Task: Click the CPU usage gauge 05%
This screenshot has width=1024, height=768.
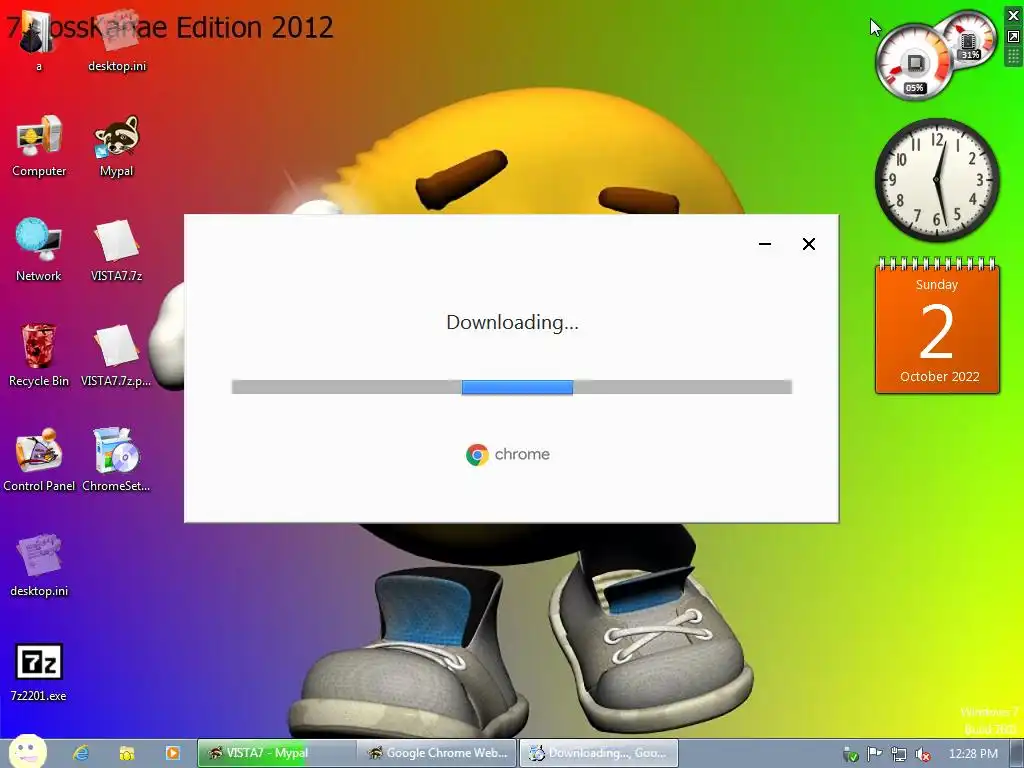Action: click(914, 63)
